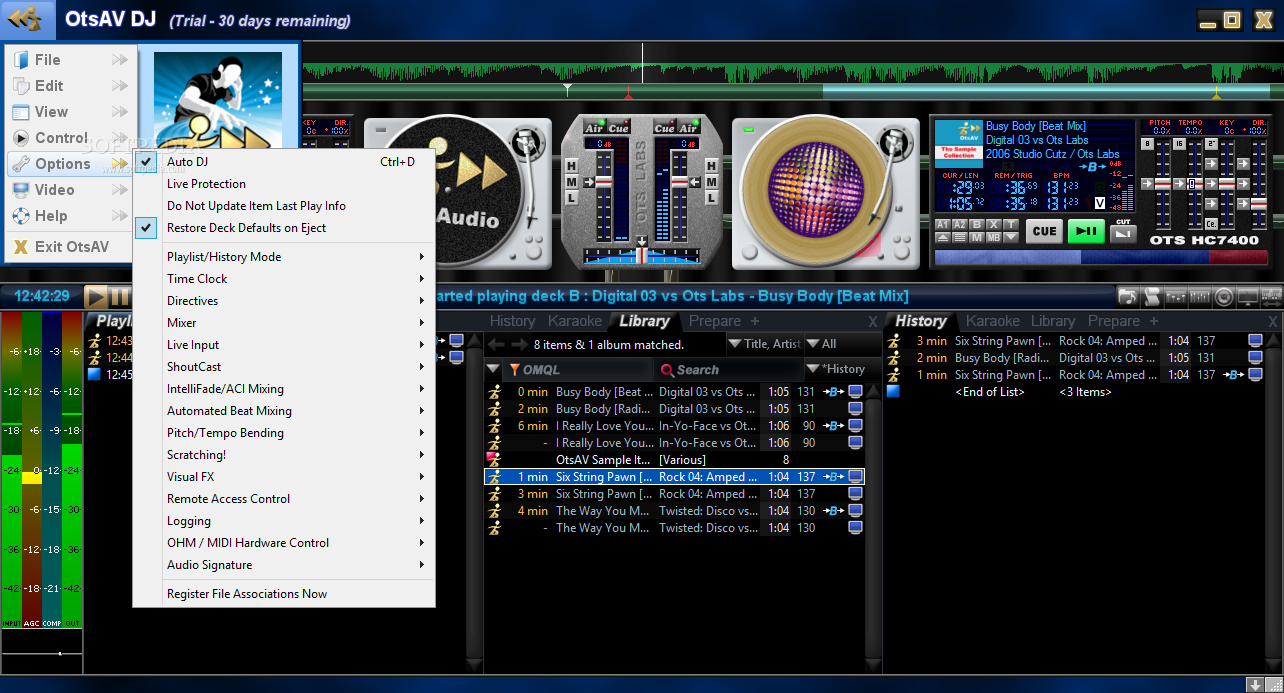This screenshot has height=693, width=1284.
Task: Click monitor icon on first Busy Body row
Action: point(856,392)
